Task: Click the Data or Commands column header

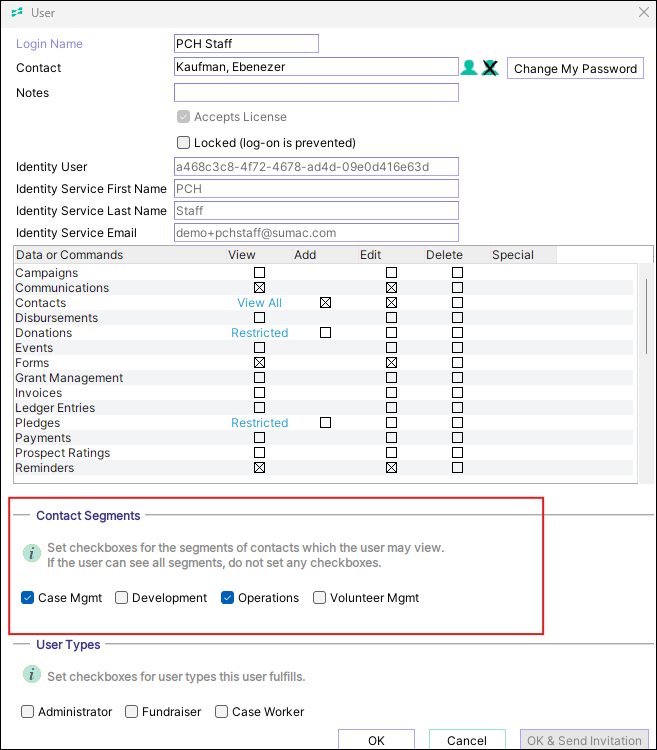Action: coord(120,255)
